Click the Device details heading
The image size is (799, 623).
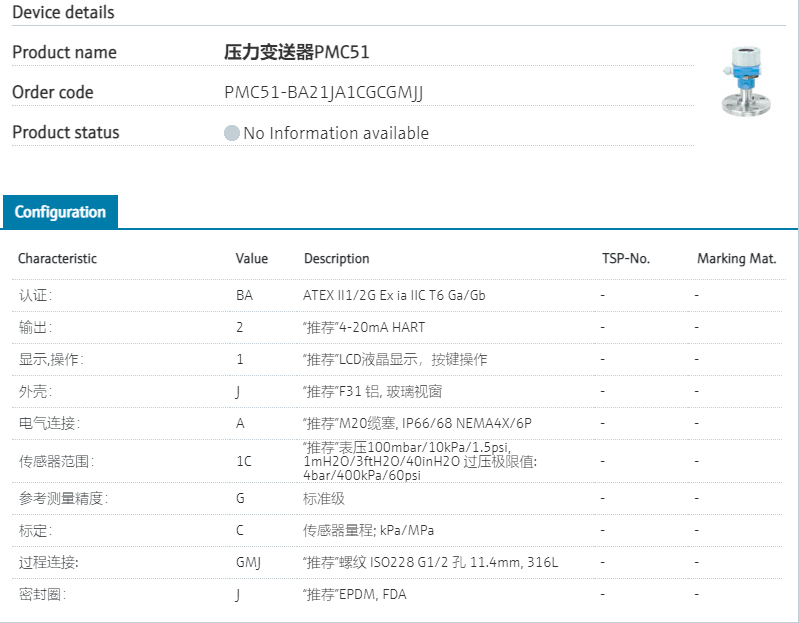click(x=63, y=13)
